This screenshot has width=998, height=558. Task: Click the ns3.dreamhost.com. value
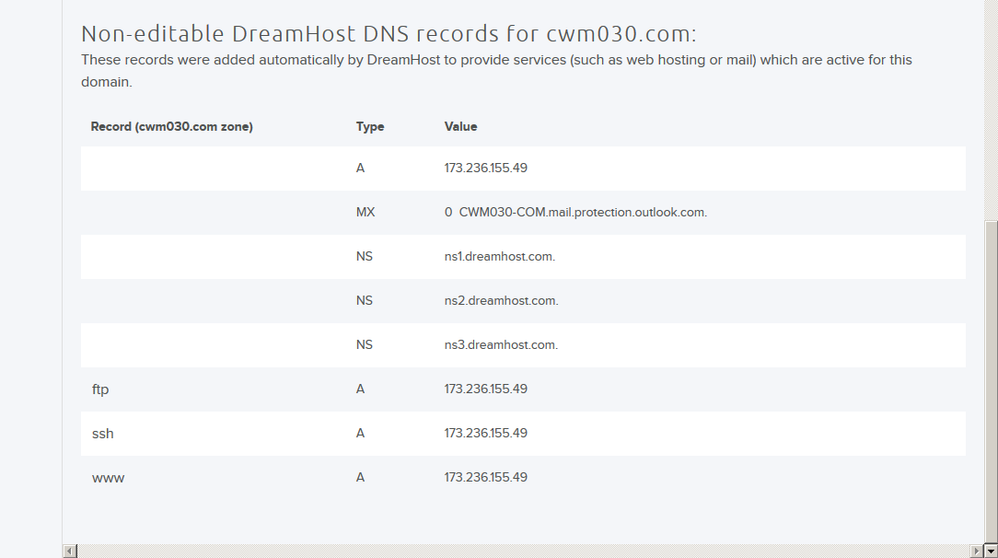(x=501, y=345)
